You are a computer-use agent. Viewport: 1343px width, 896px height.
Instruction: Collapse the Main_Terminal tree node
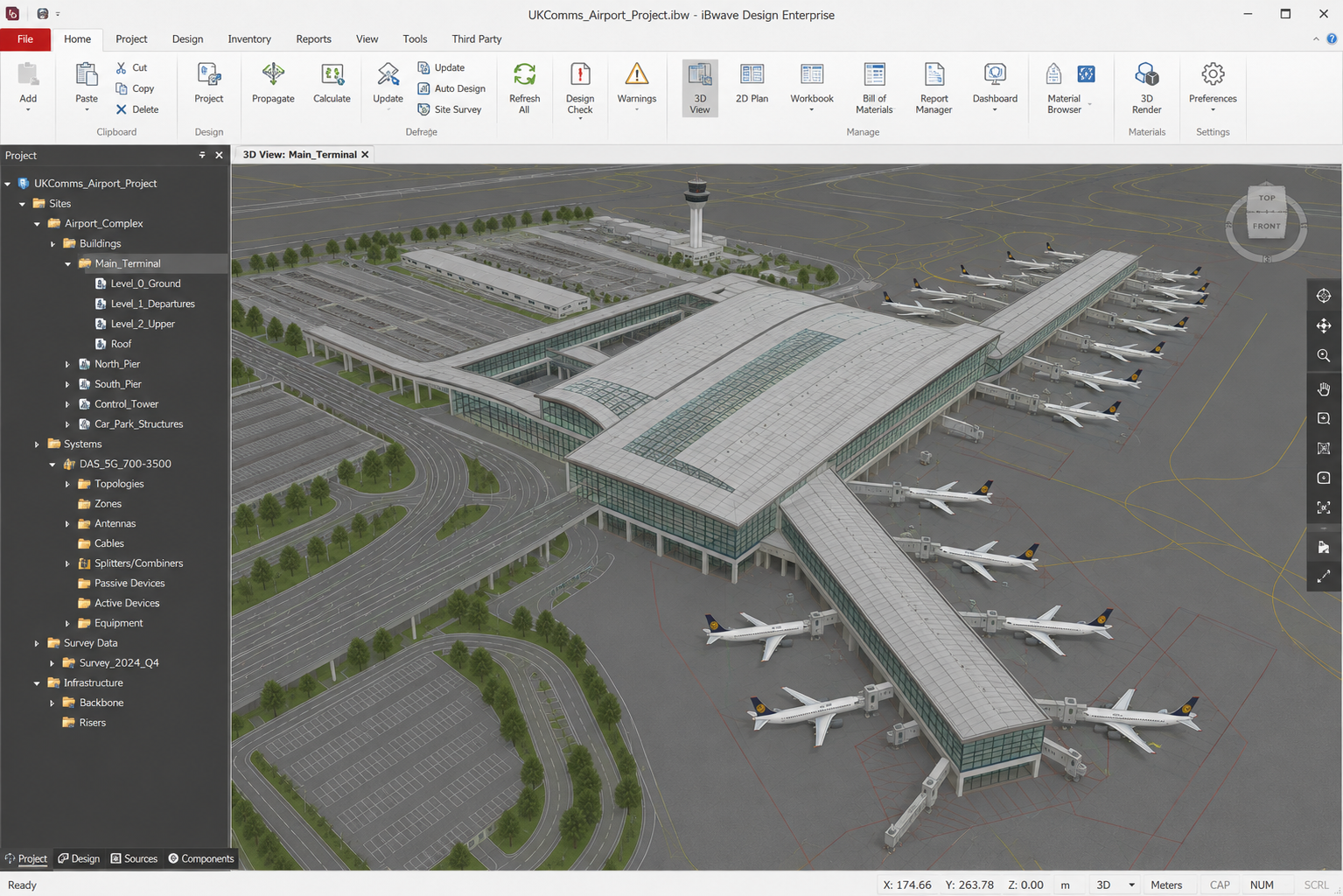(68, 263)
